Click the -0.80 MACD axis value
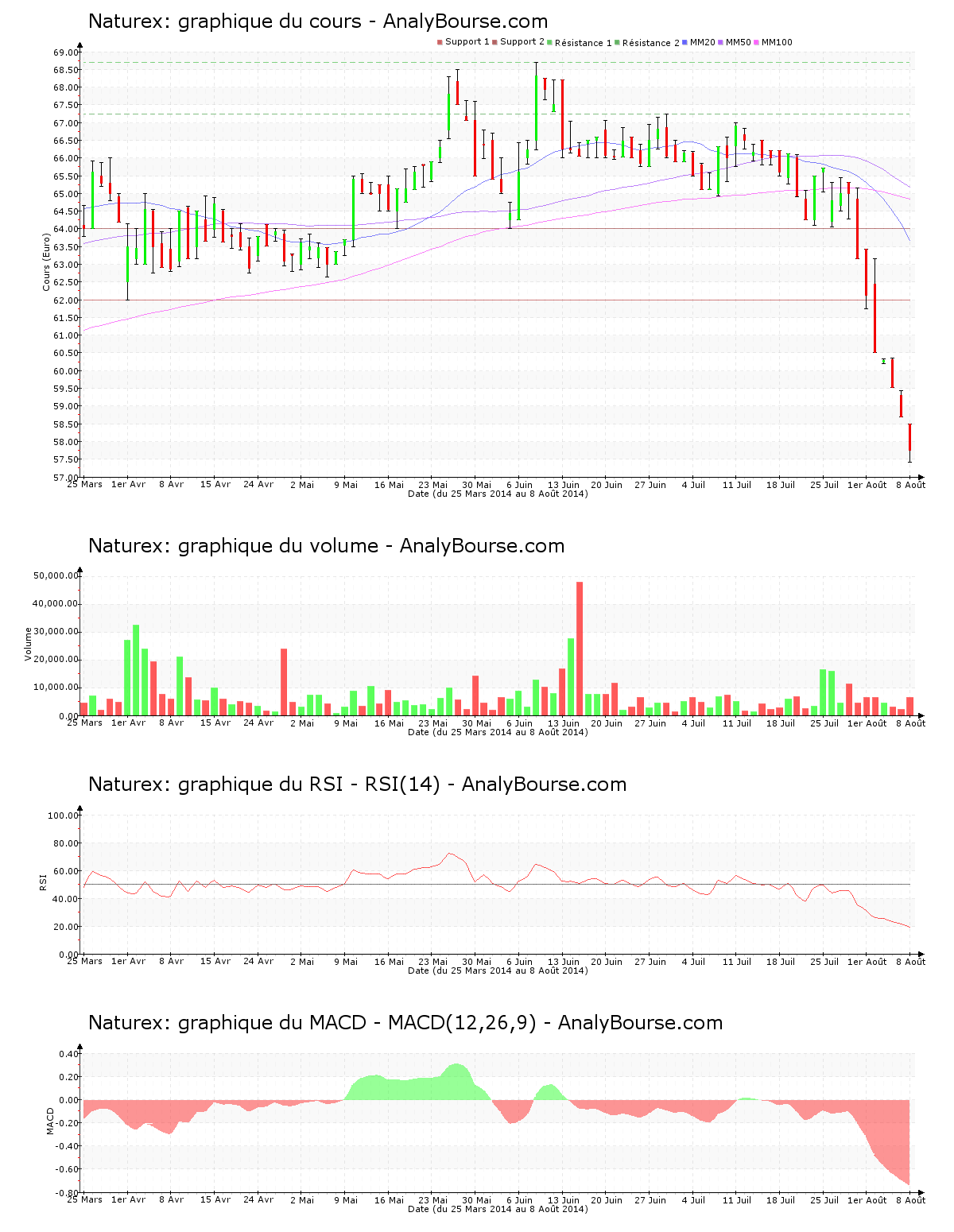This screenshot has height=1232, width=954. (x=67, y=1193)
